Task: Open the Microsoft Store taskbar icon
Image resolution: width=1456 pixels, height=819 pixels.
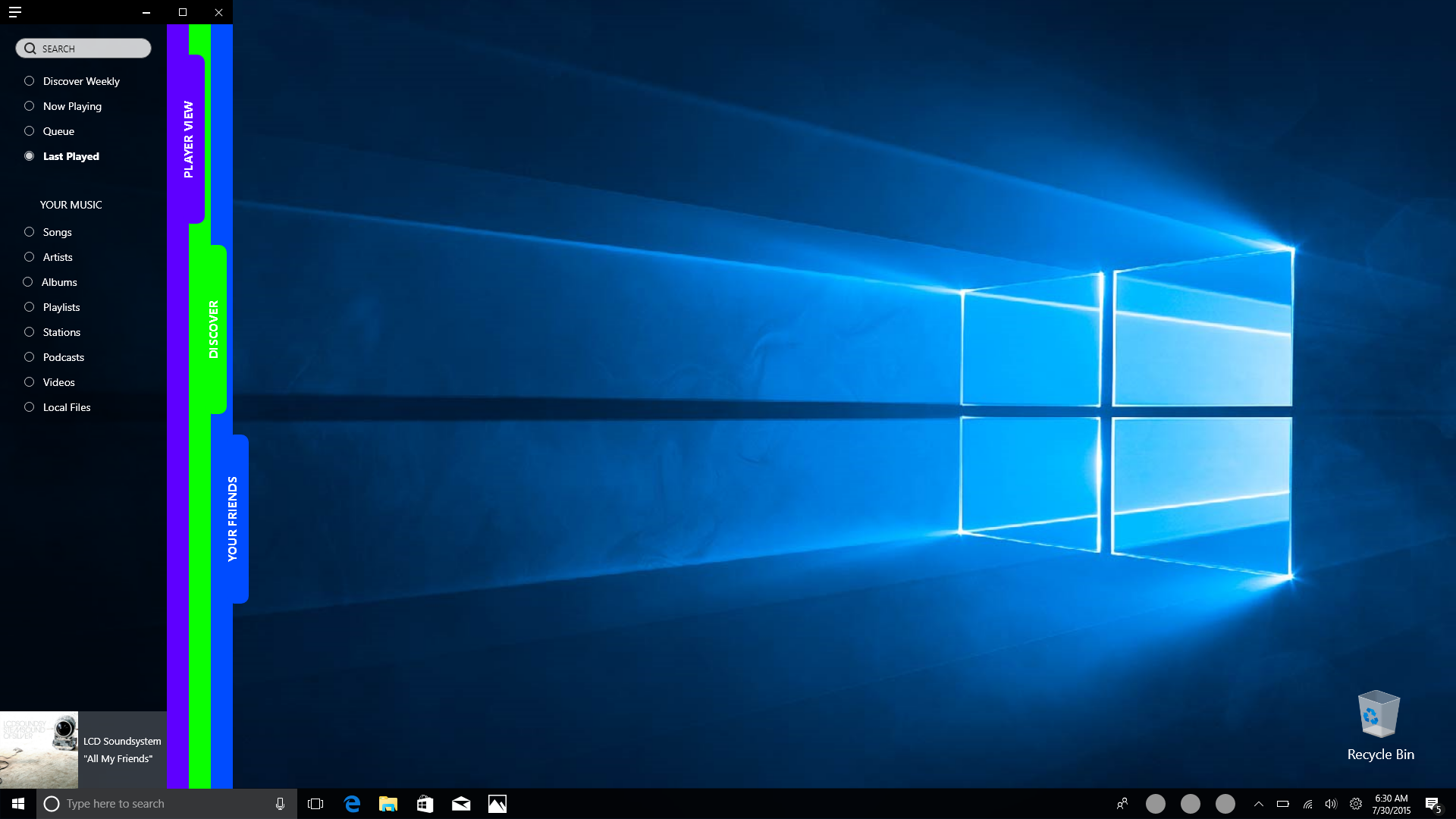Action: [x=425, y=804]
